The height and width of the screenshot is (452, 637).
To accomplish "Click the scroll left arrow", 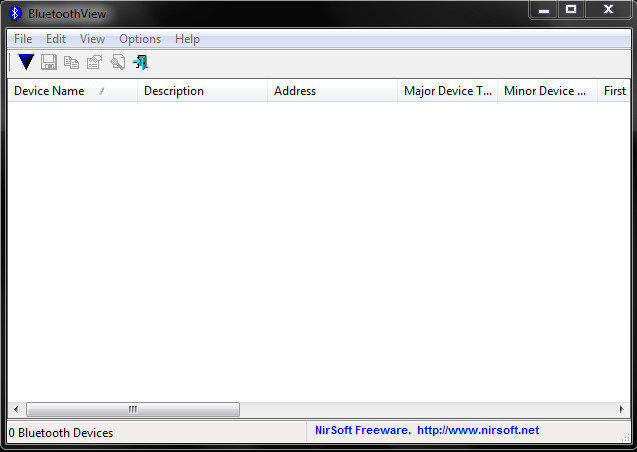I will (x=16, y=409).
